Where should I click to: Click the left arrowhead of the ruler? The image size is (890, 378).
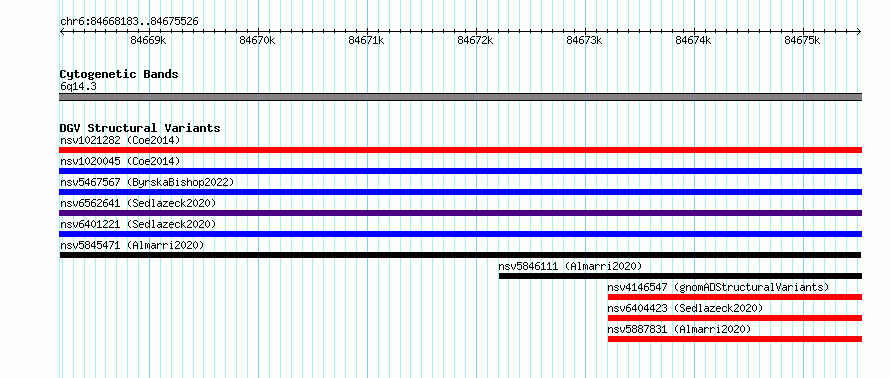pos(62,31)
